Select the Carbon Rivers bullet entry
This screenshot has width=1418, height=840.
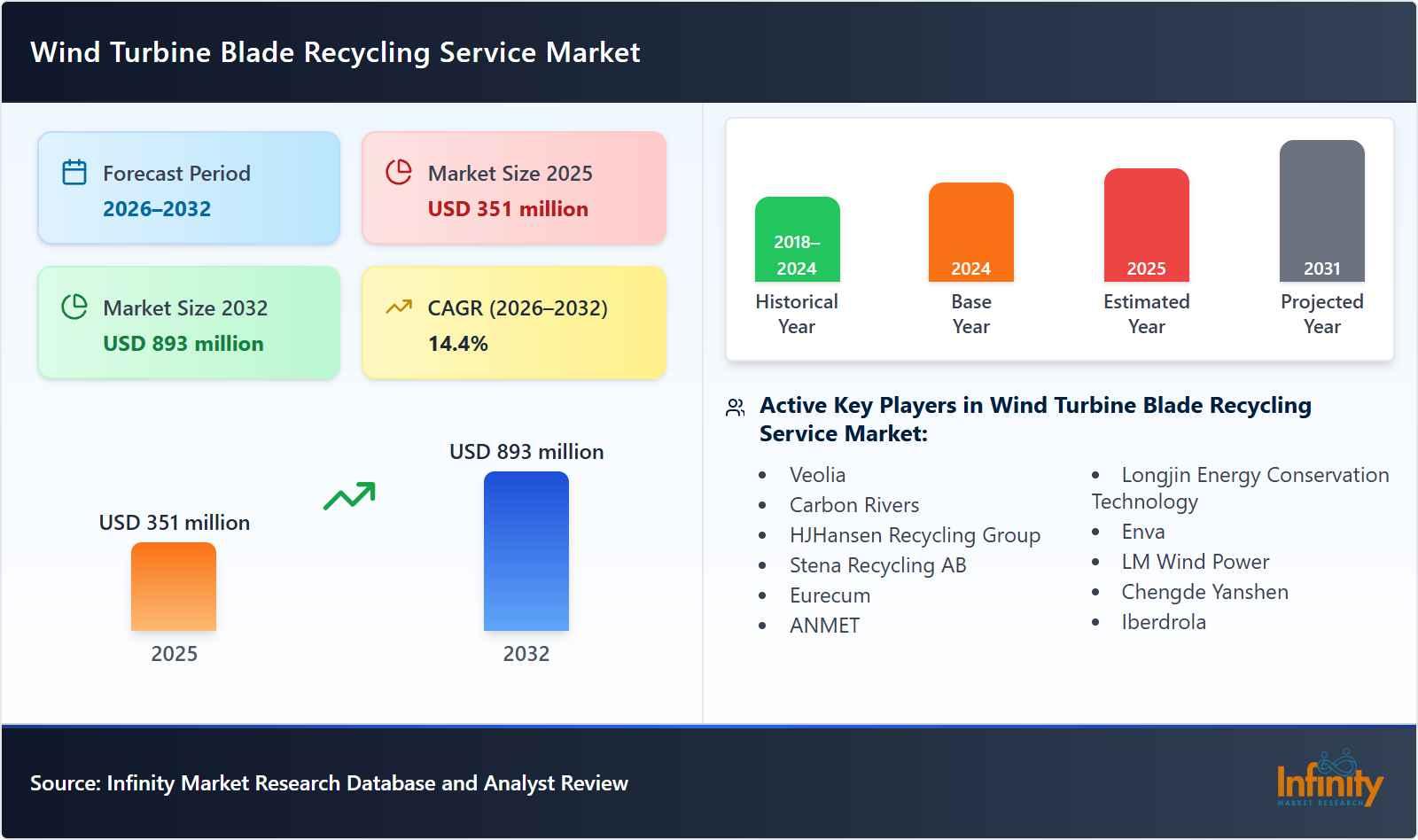[x=853, y=505]
